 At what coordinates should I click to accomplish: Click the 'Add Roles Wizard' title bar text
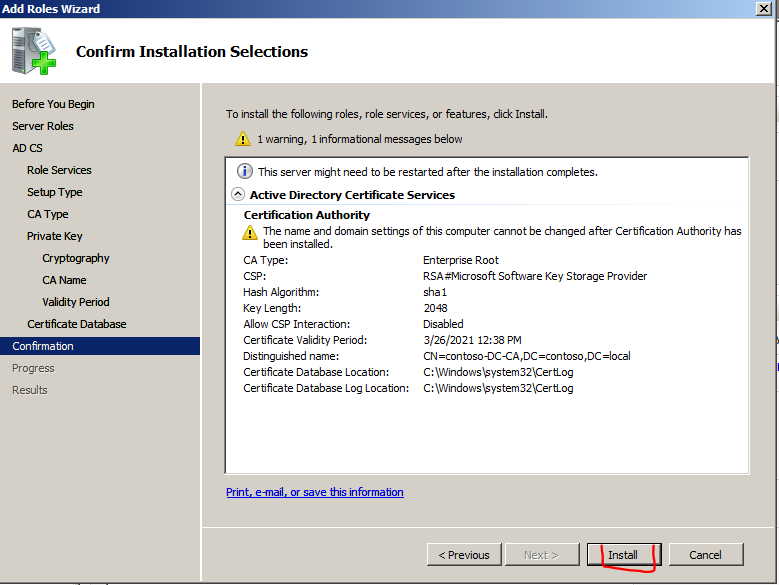[51, 8]
